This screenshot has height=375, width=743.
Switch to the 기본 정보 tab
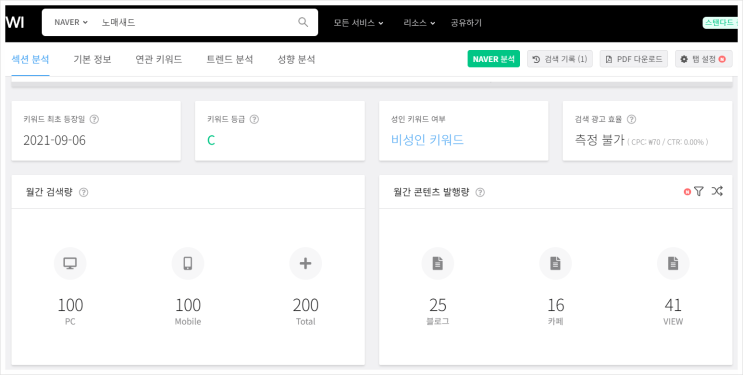pyautogui.click(x=92, y=60)
